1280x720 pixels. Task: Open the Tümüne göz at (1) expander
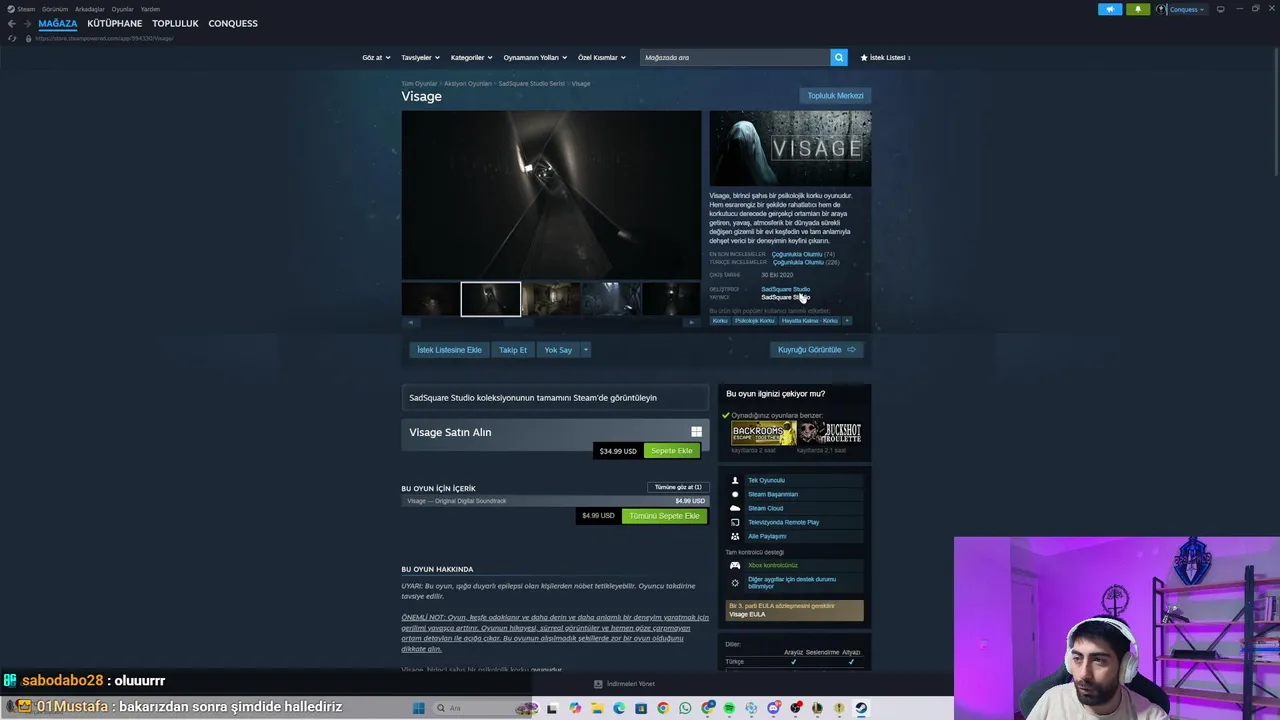click(x=678, y=487)
